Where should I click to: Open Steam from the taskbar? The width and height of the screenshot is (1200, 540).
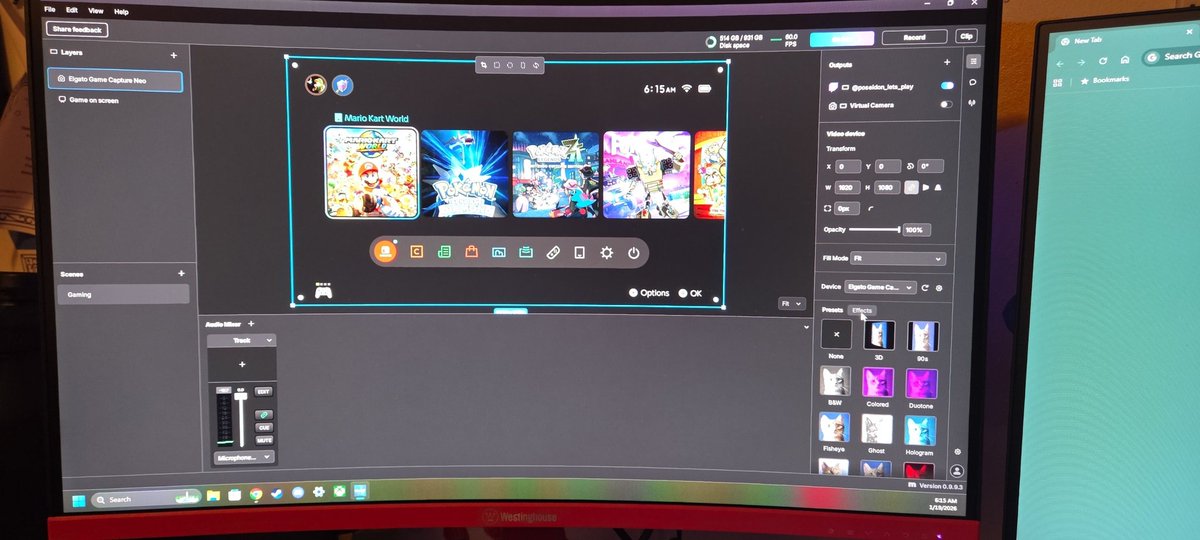pos(276,494)
